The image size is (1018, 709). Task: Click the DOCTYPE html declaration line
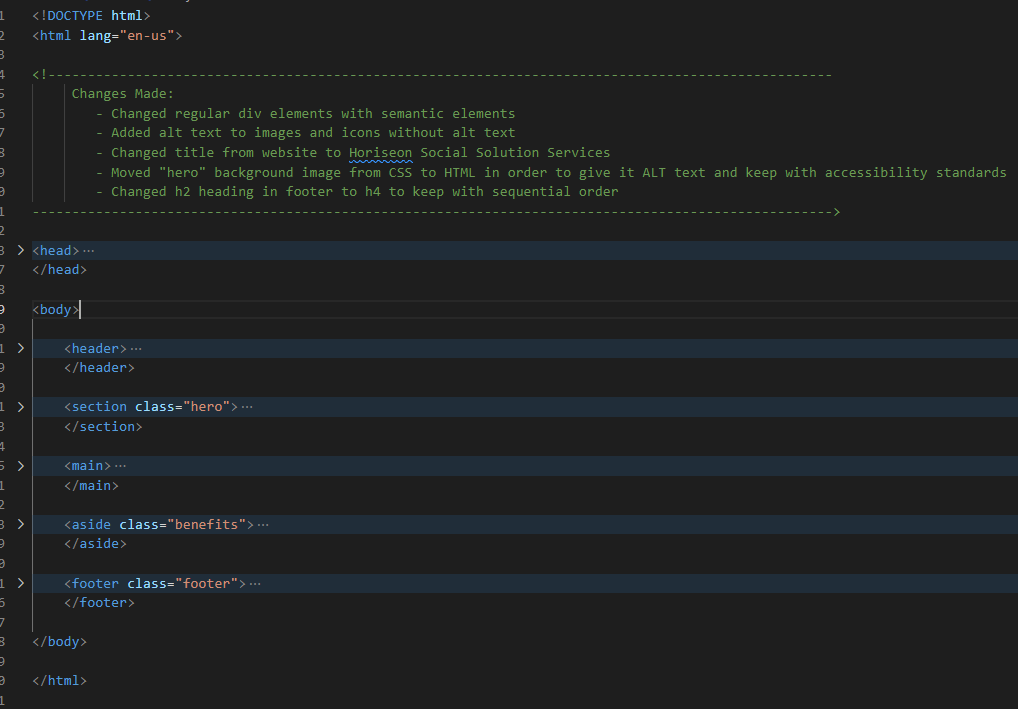click(92, 16)
